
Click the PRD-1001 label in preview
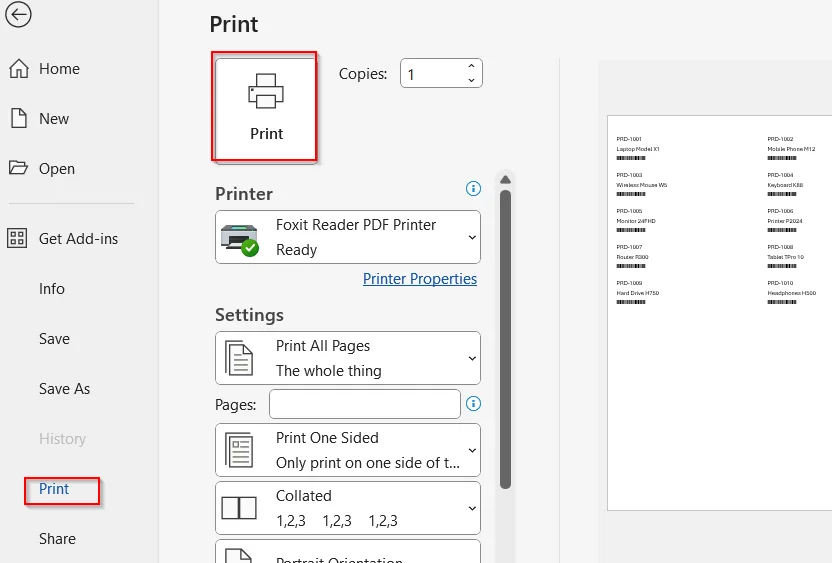pyautogui.click(x=629, y=139)
